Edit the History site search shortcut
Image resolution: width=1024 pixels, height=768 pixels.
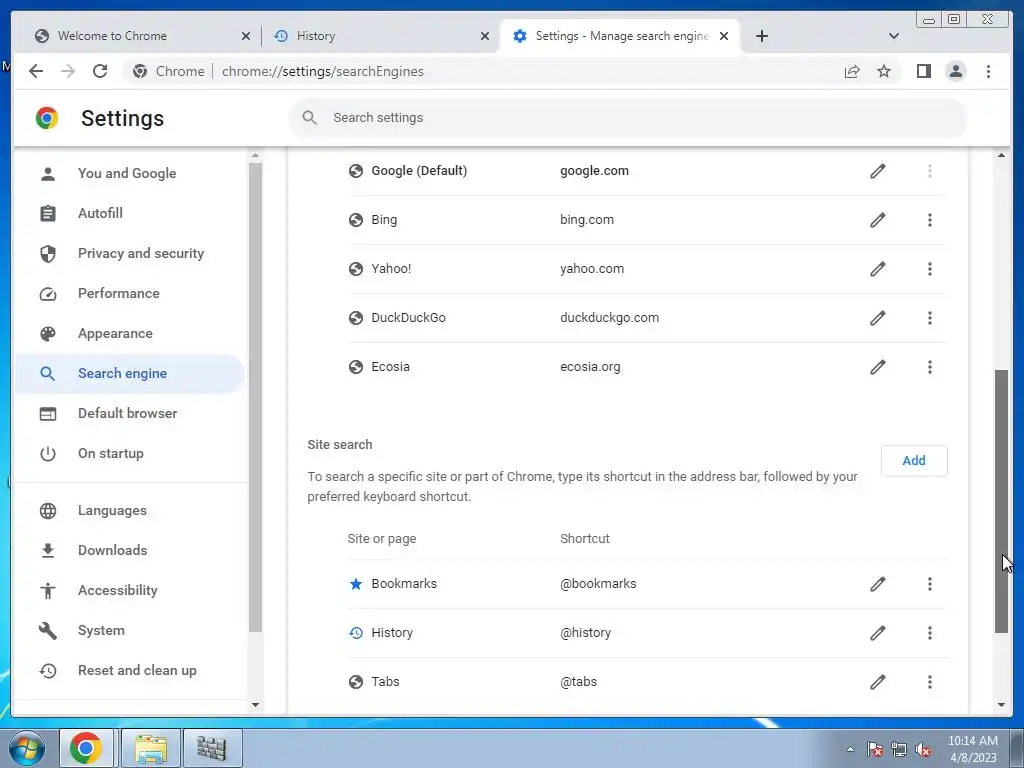click(878, 633)
